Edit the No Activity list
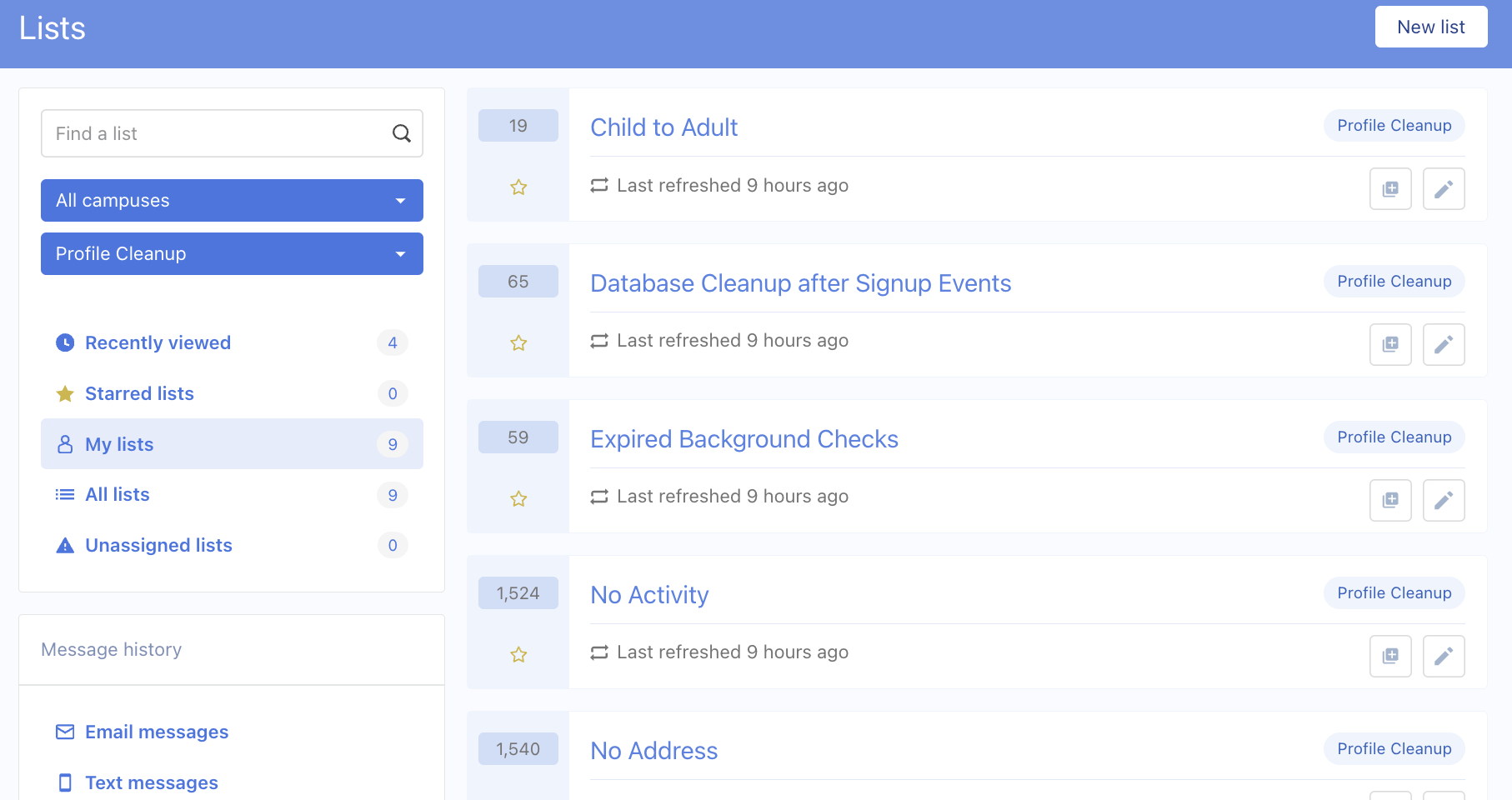Image resolution: width=1512 pixels, height=800 pixels. point(1444,656)
